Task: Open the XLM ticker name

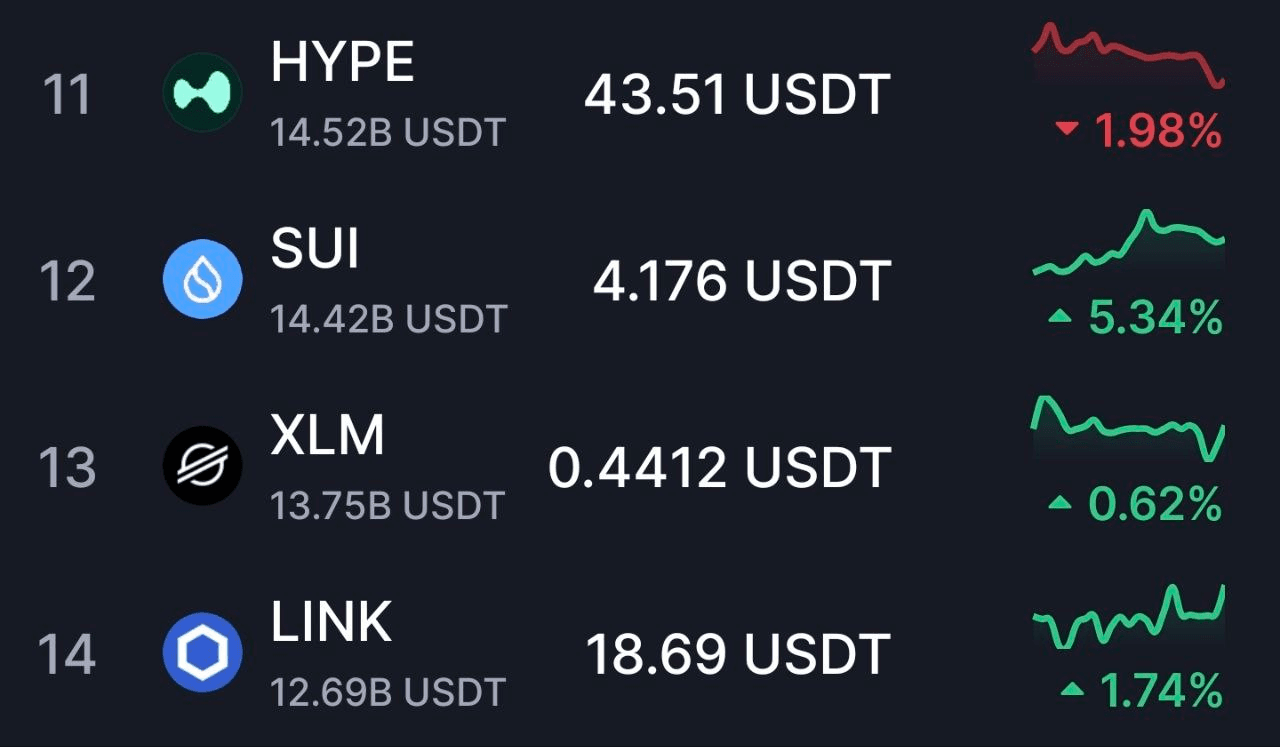Action: click(x=327, y=437)
